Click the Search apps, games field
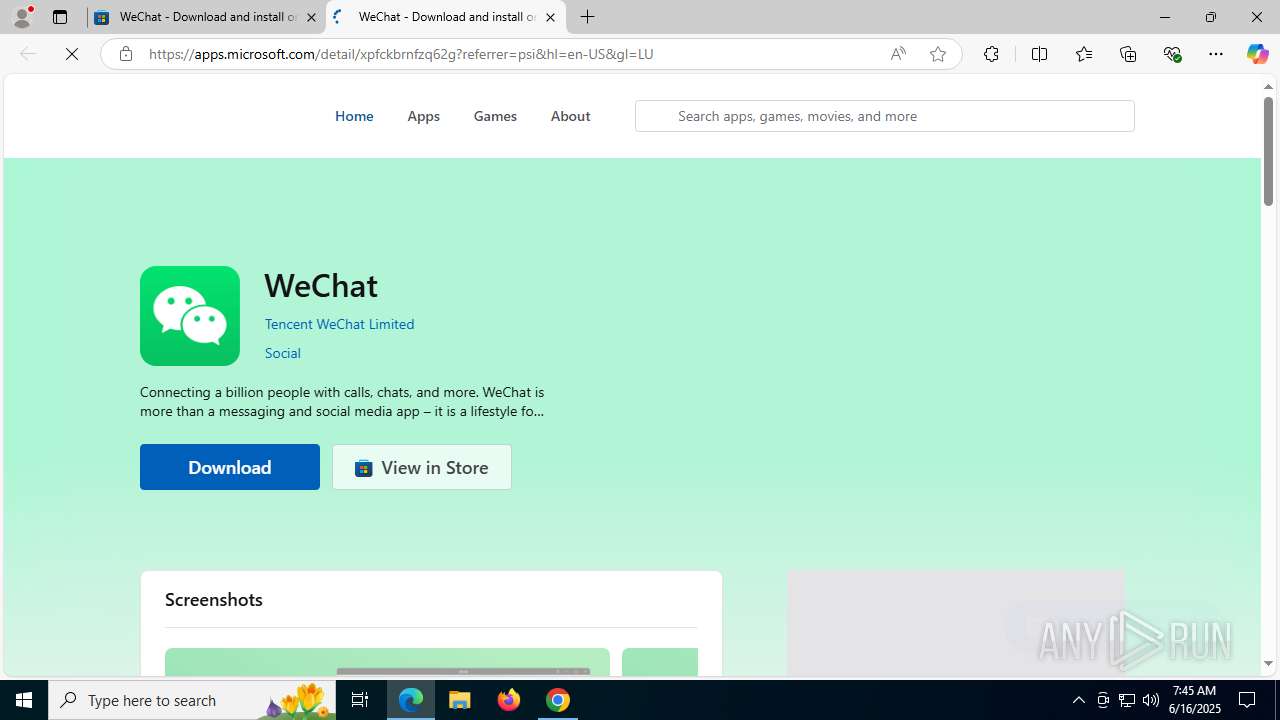Screen dimensions: 1280x720 click(885, 116)
